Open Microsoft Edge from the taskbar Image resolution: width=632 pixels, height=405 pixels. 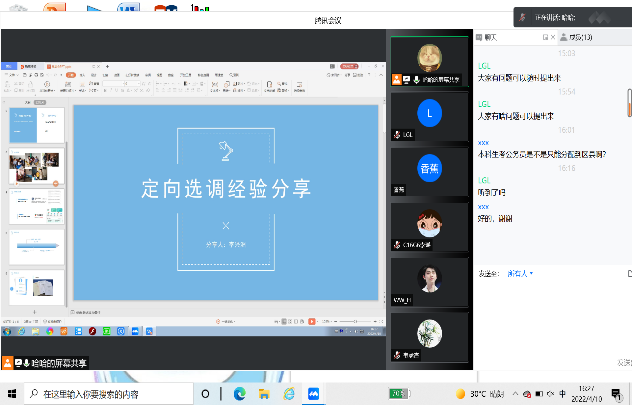[239, 394]
